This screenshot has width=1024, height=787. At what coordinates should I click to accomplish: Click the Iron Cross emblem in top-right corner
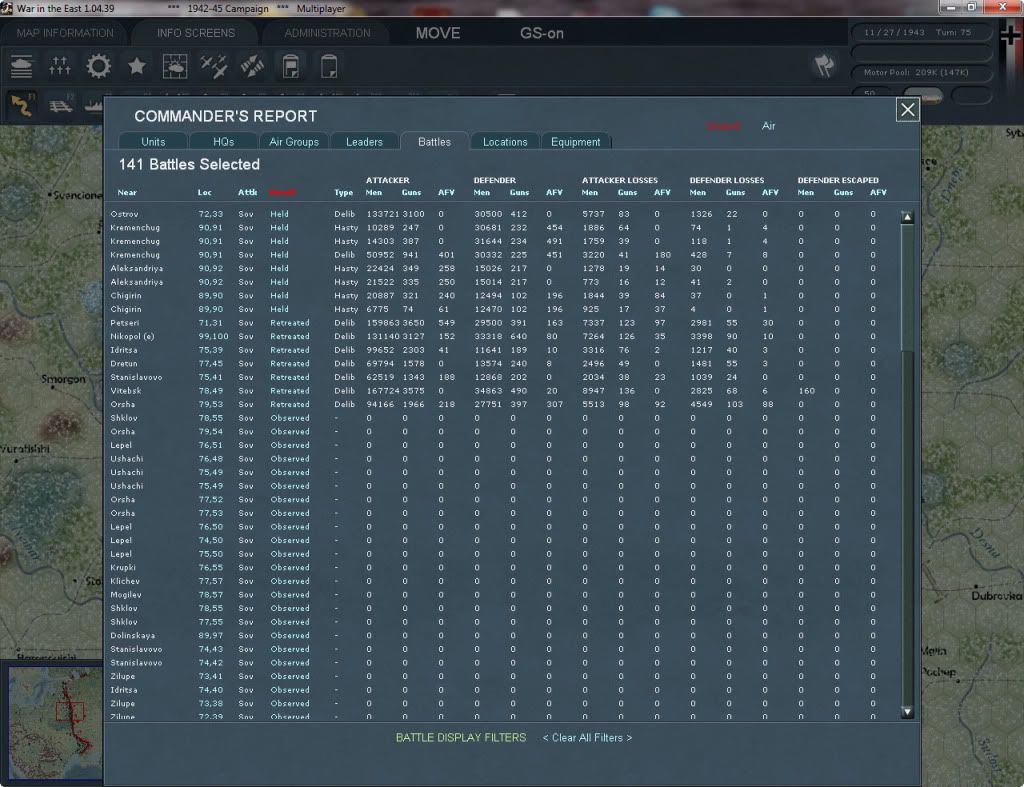coord(1010,36)
